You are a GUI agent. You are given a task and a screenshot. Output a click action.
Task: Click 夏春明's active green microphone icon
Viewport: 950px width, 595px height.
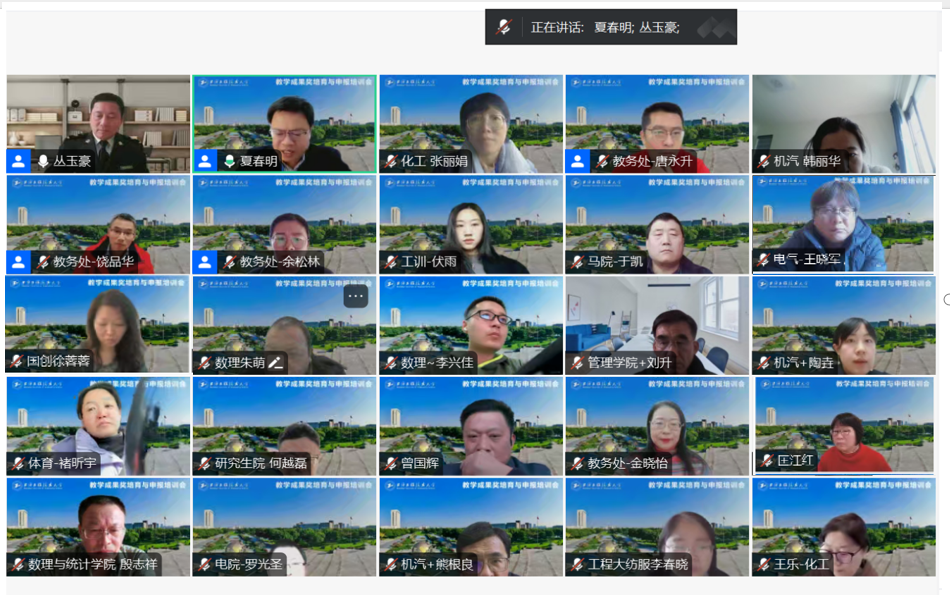tap(229, 161)
